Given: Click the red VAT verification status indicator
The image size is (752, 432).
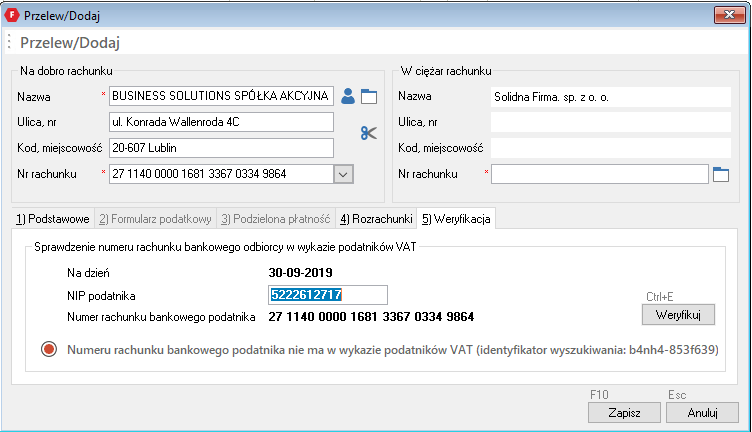Looking at the screenshot, I should pos(49,350).
